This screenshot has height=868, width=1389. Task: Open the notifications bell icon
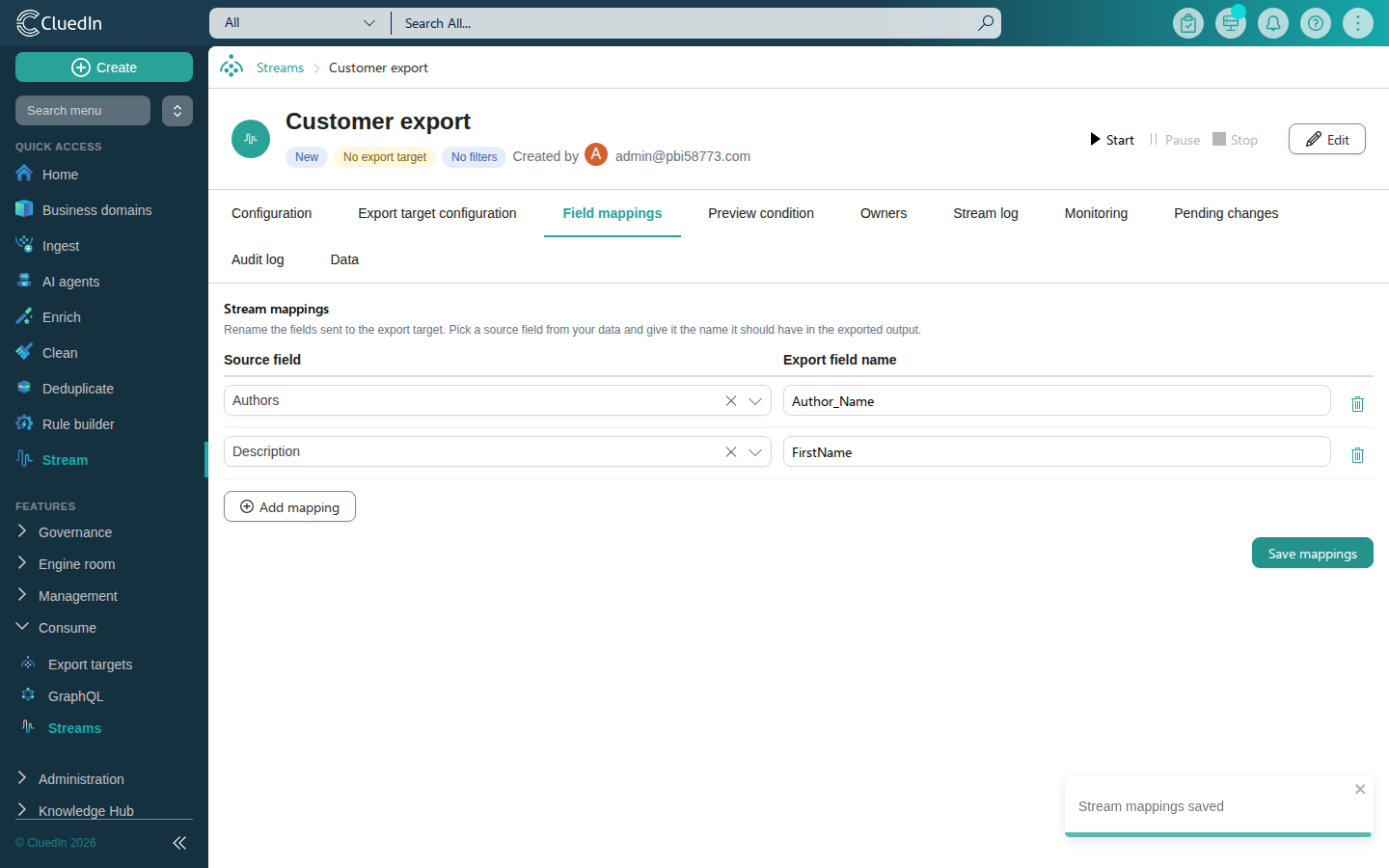point(1273,23)
